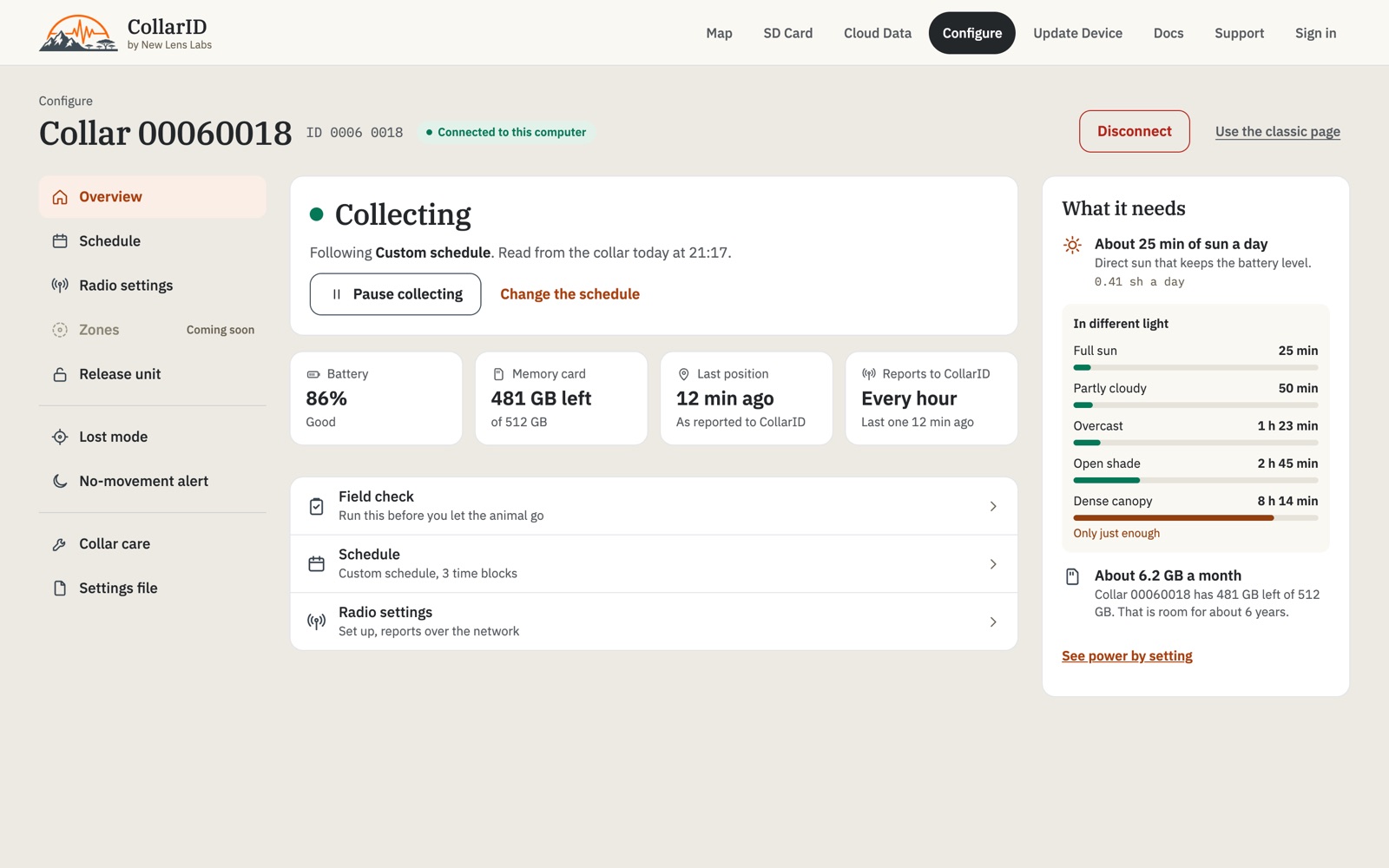Viewport: 1389px width, 868px height.
Task: Click the sun icon under What it needs
Action: coord(1073,246)
